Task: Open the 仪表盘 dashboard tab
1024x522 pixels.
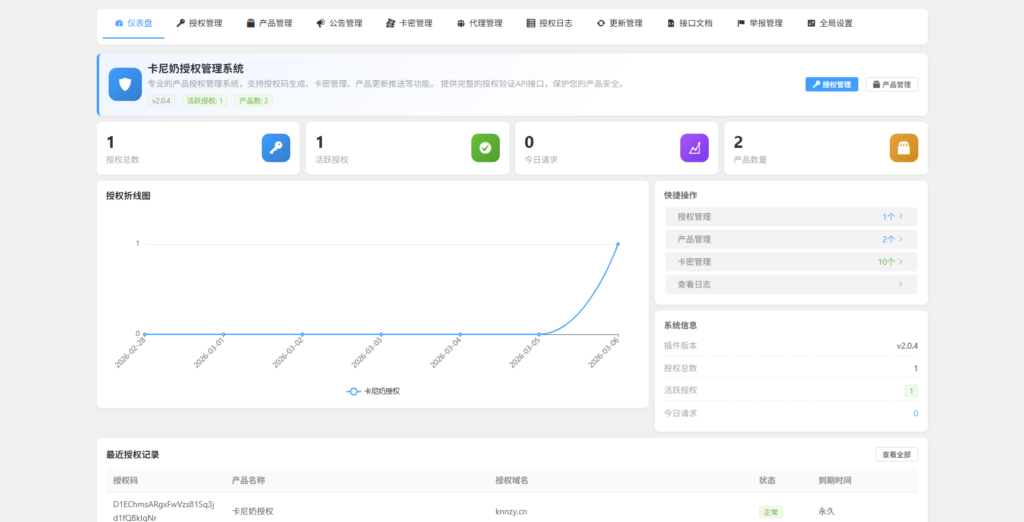Action: [x=134, y=23]
